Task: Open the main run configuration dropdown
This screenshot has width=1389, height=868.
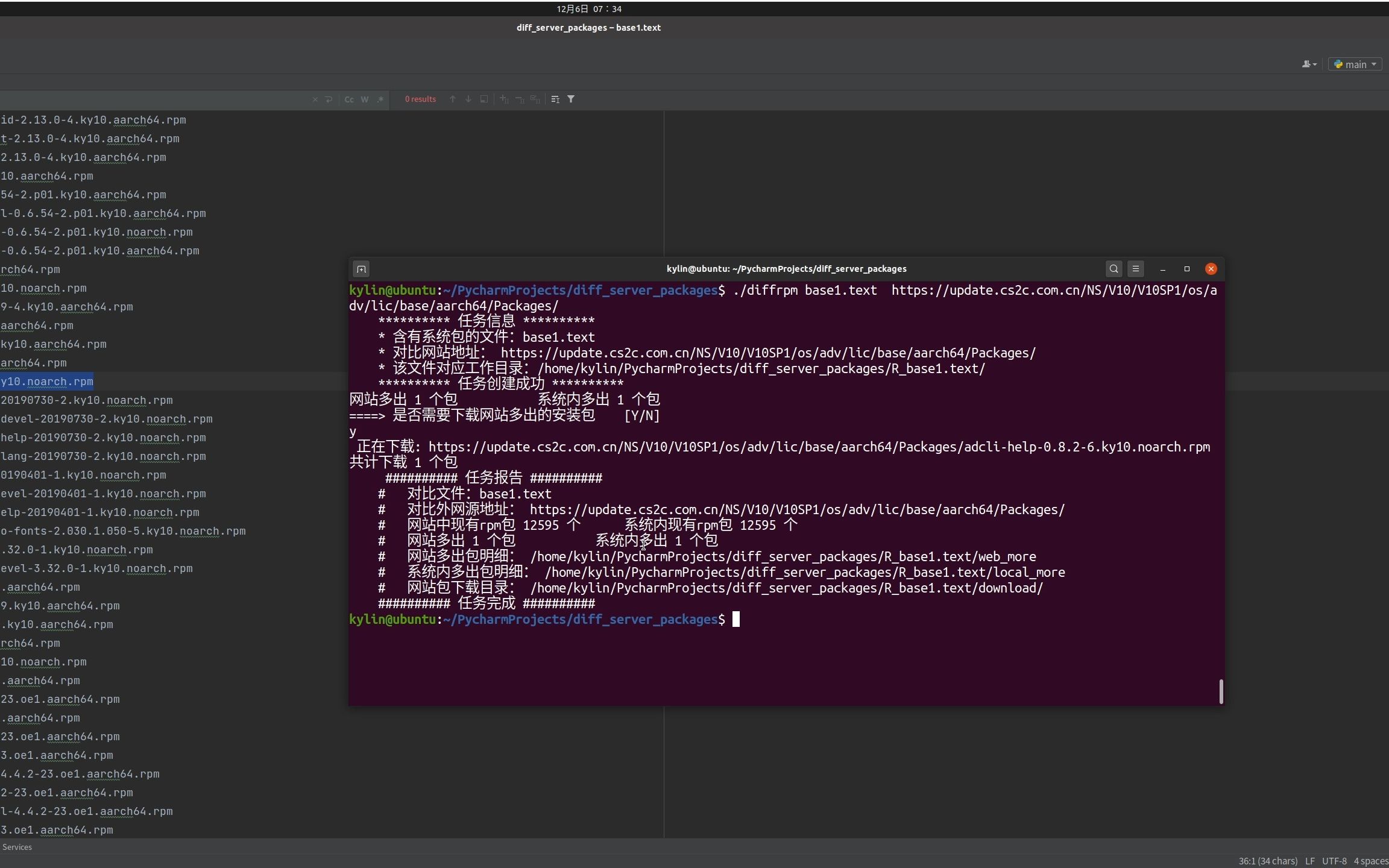Action: pyautogui.click(x=1355, y=64)
